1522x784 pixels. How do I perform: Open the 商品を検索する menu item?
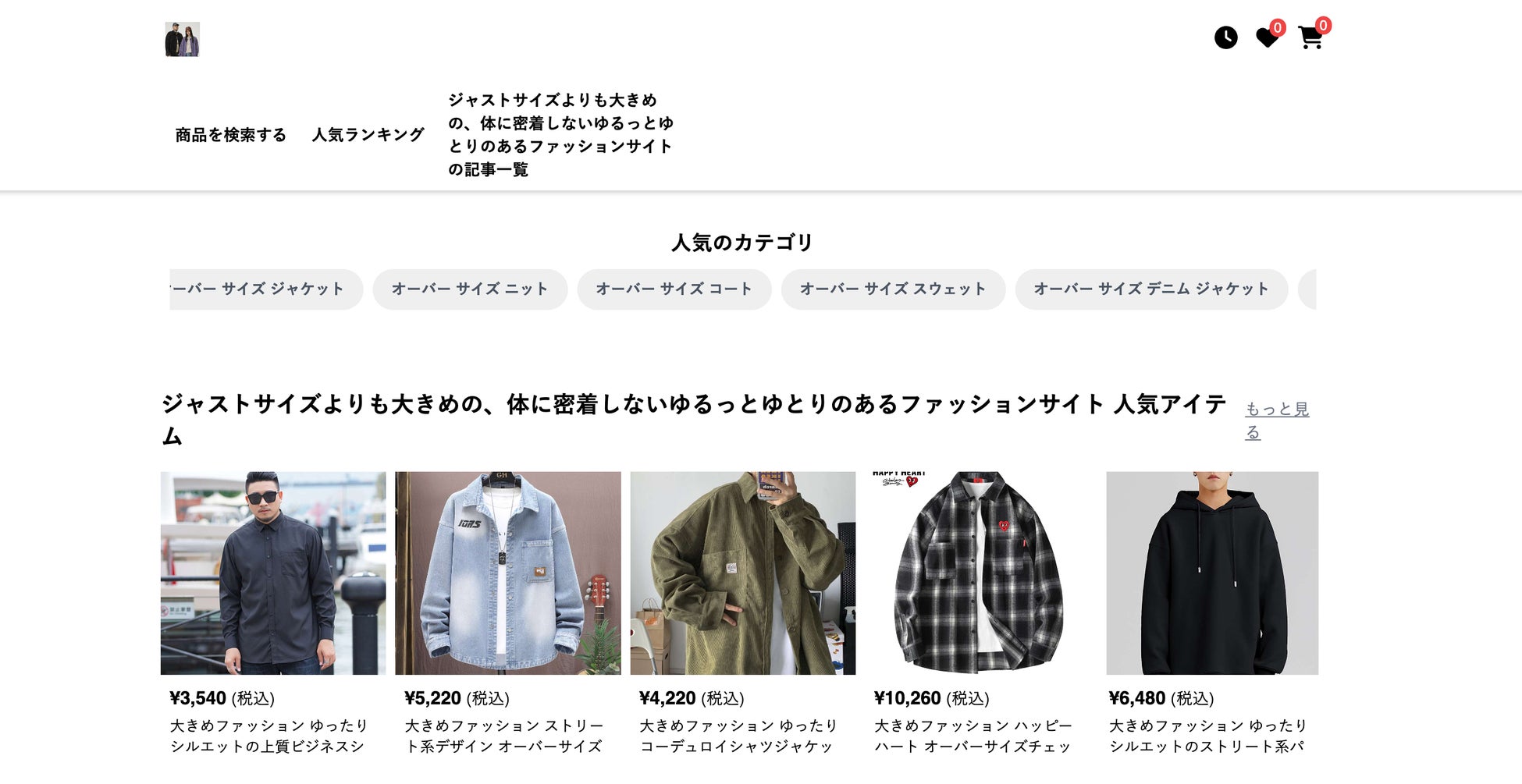pos(230,135)
